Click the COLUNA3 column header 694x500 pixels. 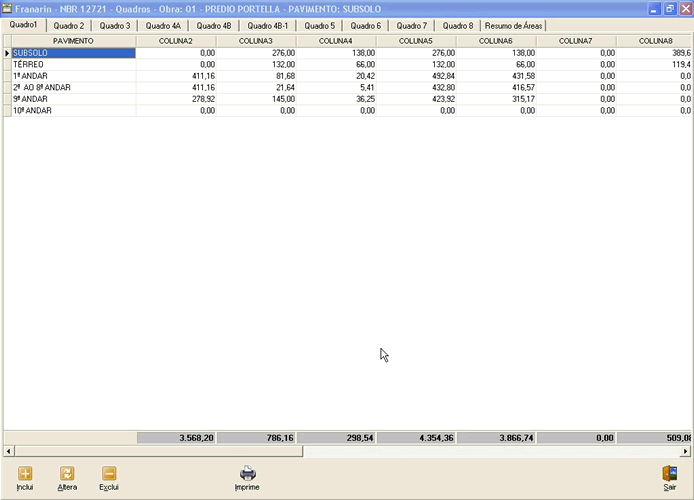256,41
